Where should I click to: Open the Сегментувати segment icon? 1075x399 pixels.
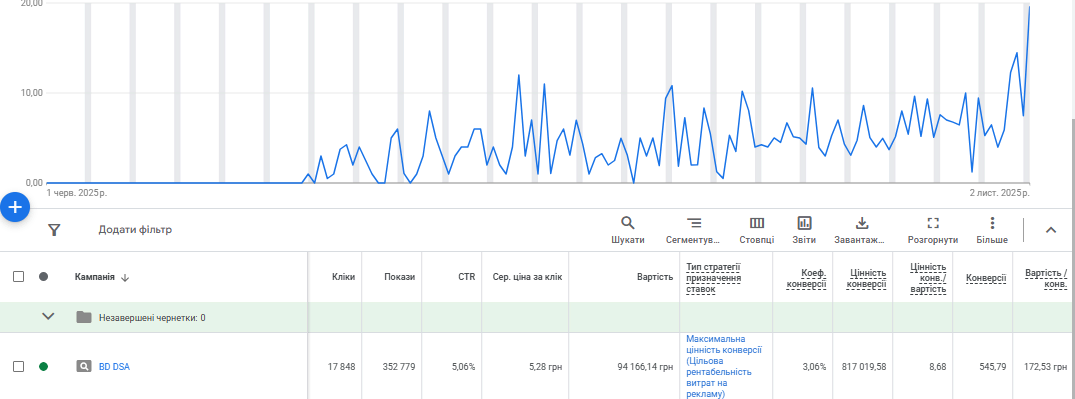pos(694,223)
